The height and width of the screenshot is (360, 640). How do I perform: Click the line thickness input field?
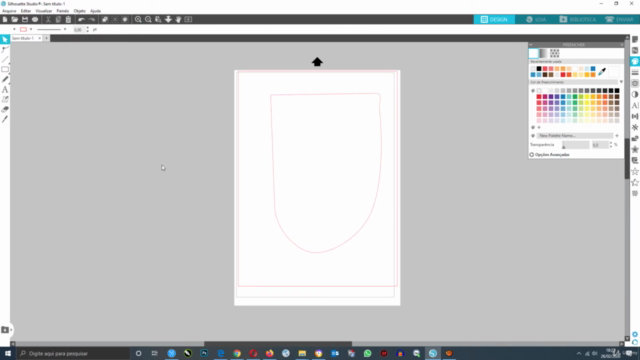(78, 29)
